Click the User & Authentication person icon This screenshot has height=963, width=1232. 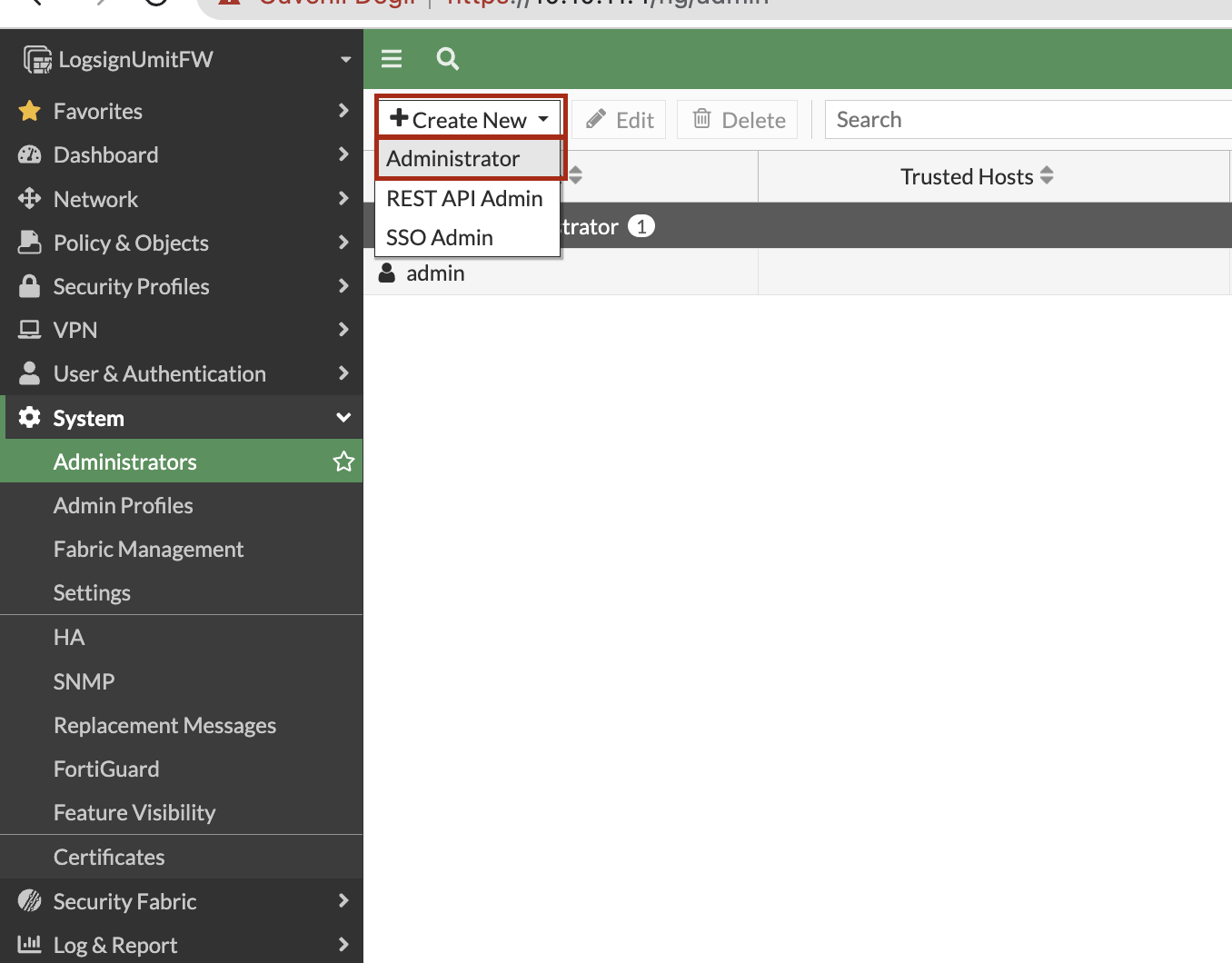(30, 373)
